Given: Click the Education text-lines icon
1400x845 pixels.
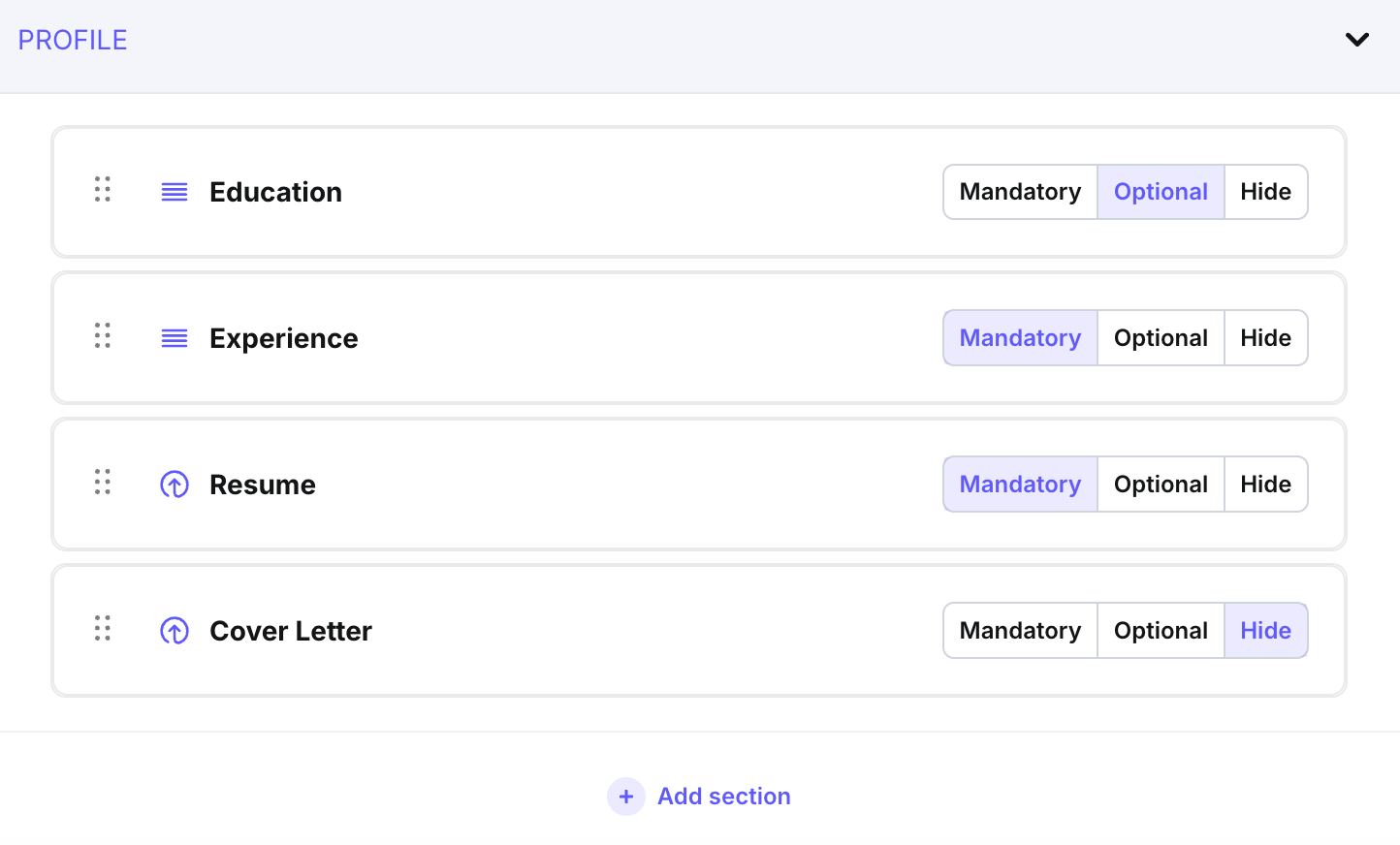Looking at the screenshot, I should coord(175,192).
